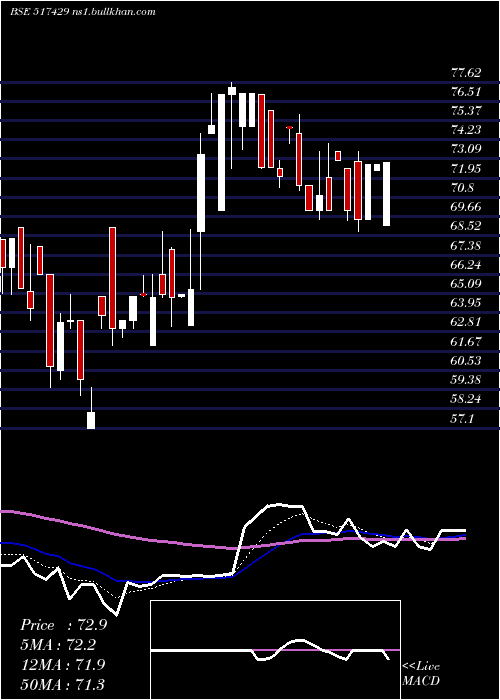This screenshot has width=500, height=700.
Task: Select the 65.09 price axis label
Action: [466, 284]
